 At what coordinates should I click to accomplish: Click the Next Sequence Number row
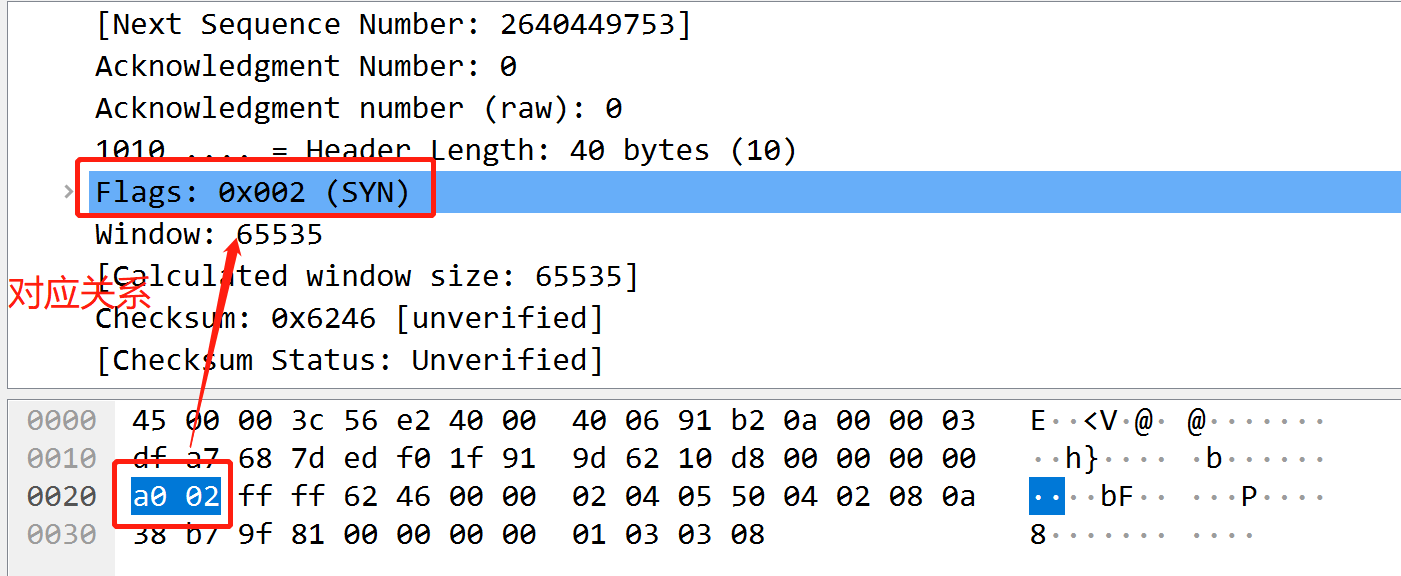[x=350, y=23]
